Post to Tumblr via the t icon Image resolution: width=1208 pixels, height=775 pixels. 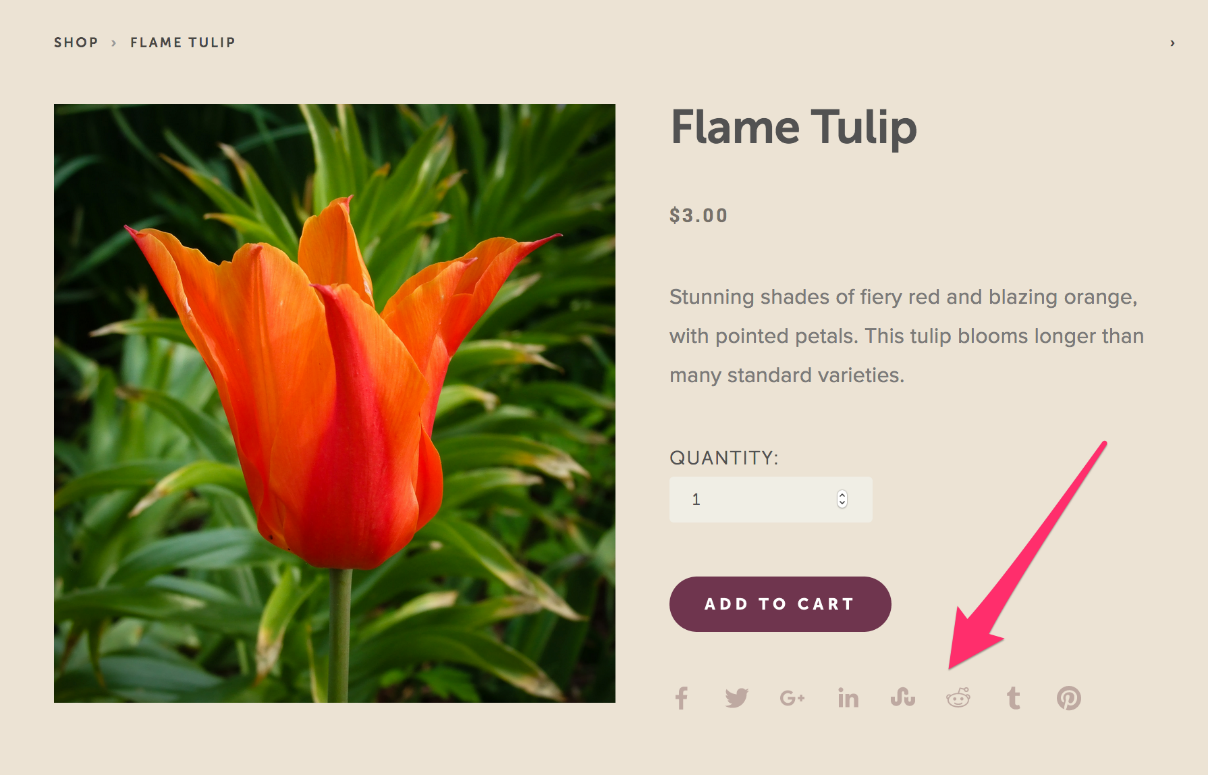[x=1014, y=698]
